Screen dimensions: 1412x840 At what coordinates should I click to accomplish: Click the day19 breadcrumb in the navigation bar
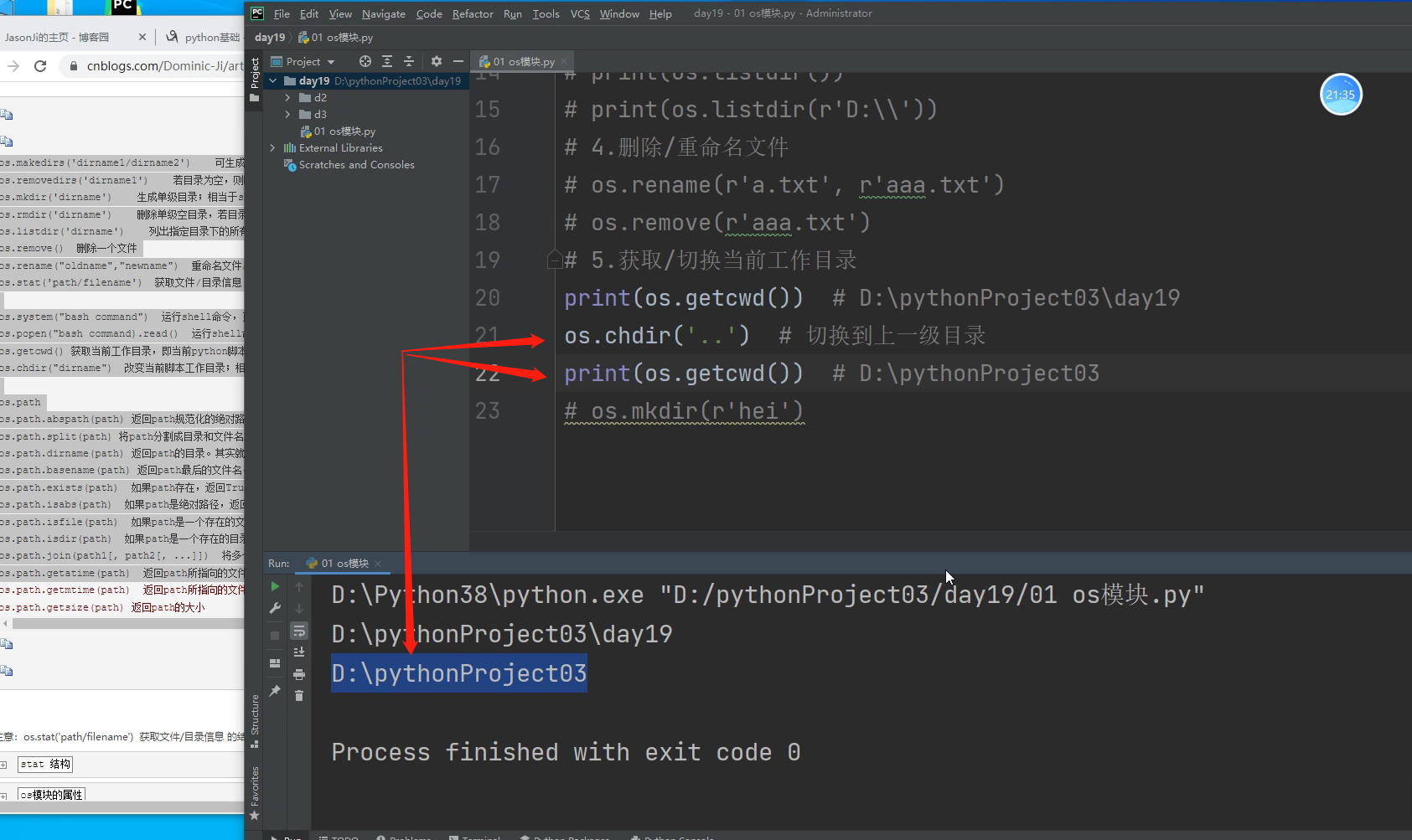point(270,38)
